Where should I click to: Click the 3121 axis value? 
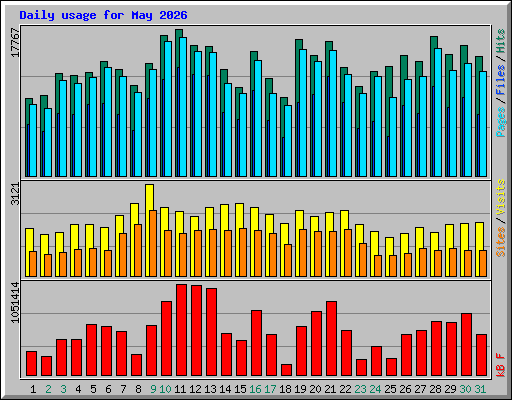(x=16, y=194)
